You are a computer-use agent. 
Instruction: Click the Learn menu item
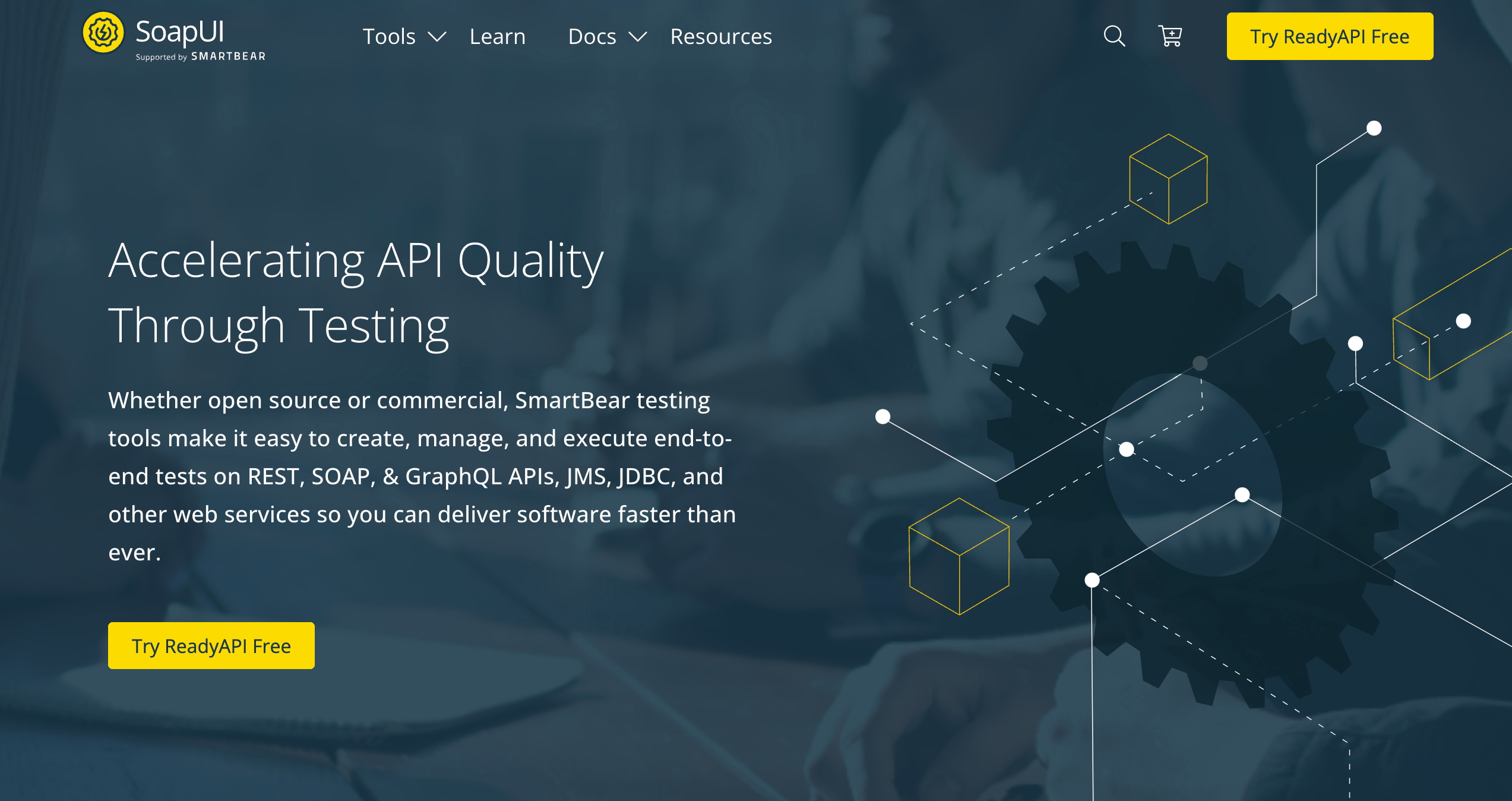tap(498, 36)
